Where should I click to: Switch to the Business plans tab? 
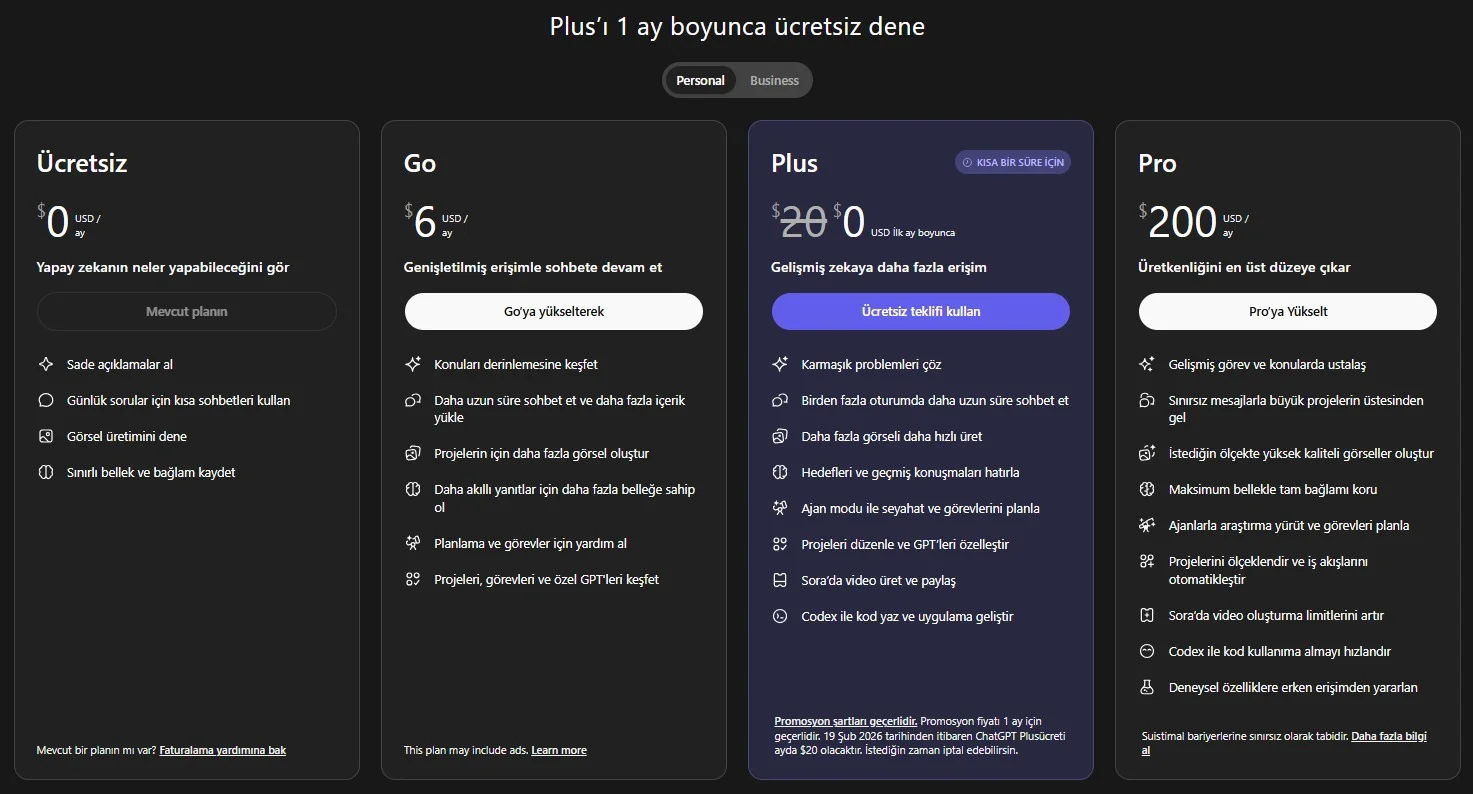(774, 81)
